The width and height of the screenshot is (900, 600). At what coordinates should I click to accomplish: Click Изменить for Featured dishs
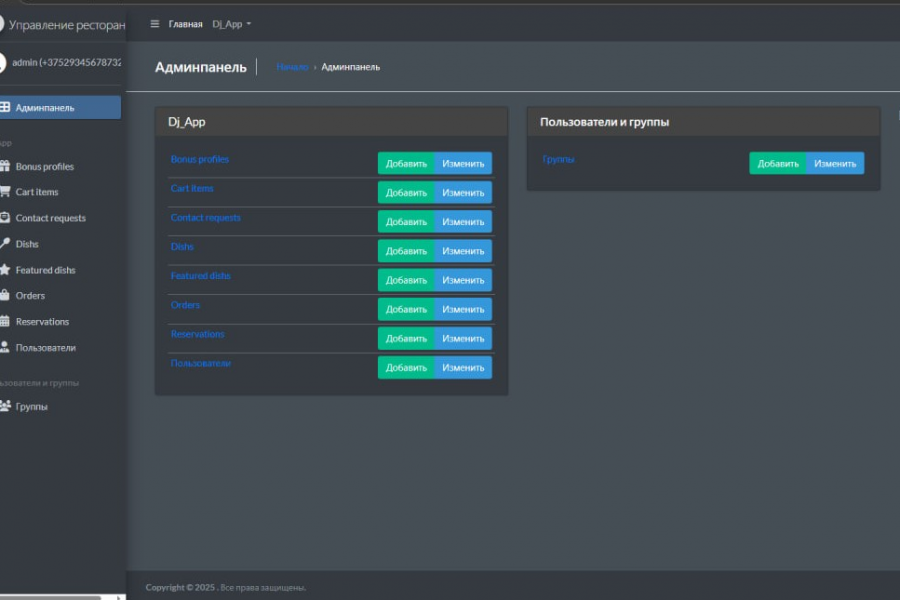(463, 280)
